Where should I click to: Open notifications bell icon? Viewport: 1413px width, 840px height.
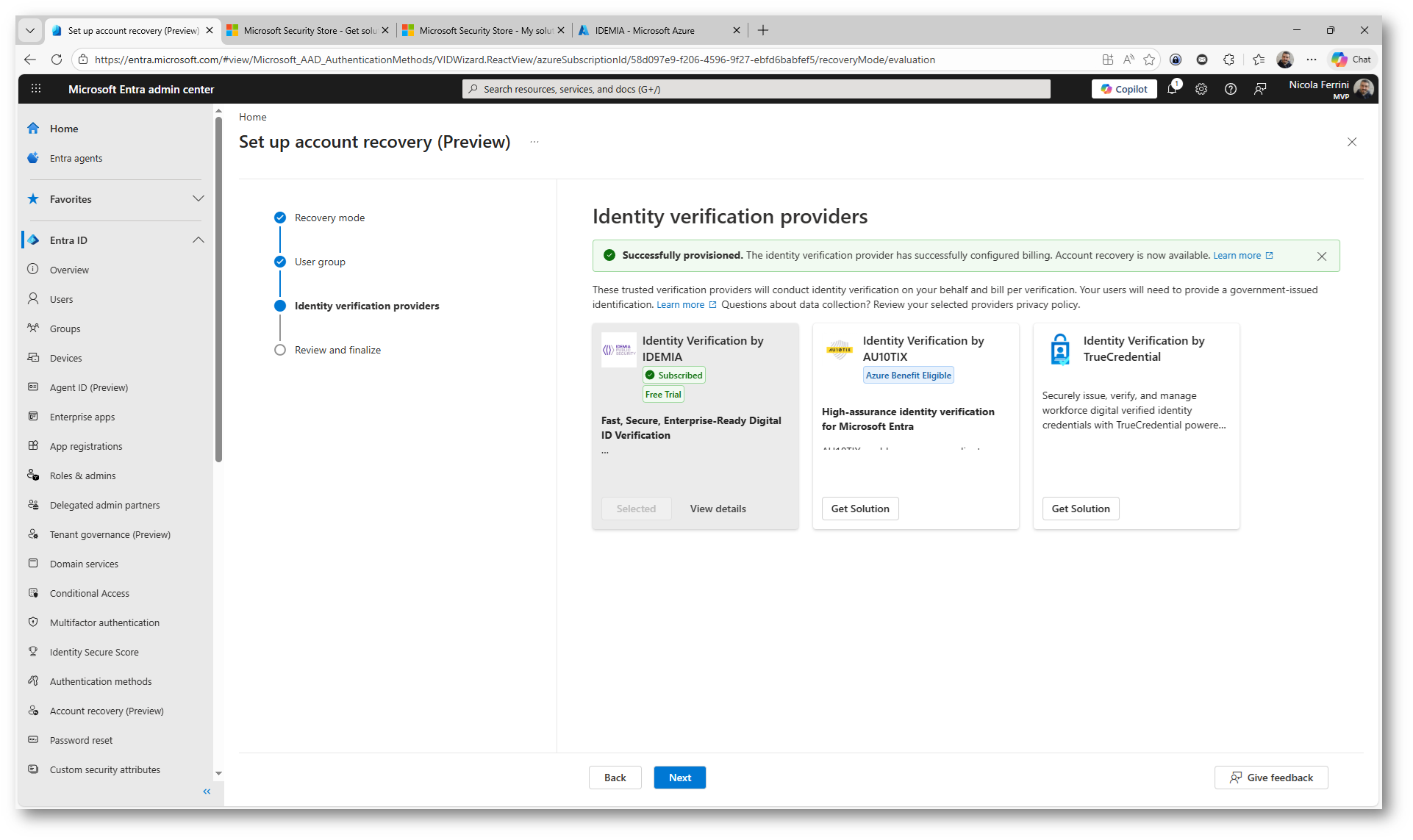(x=1172, y=89)
